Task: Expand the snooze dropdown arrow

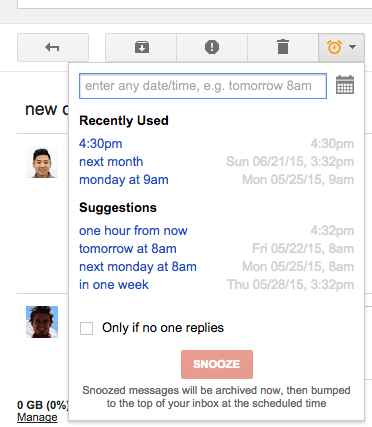Action: (352, 47)
